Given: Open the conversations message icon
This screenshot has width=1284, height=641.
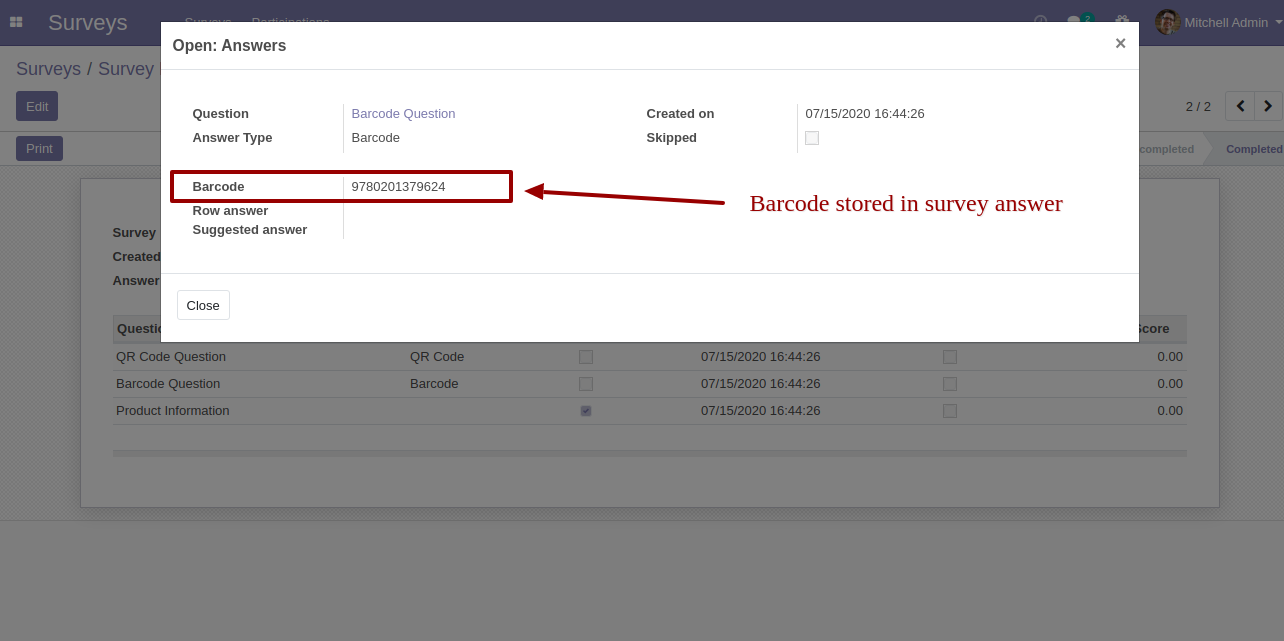Looking at the screenshot, I should click(1075, 22).
